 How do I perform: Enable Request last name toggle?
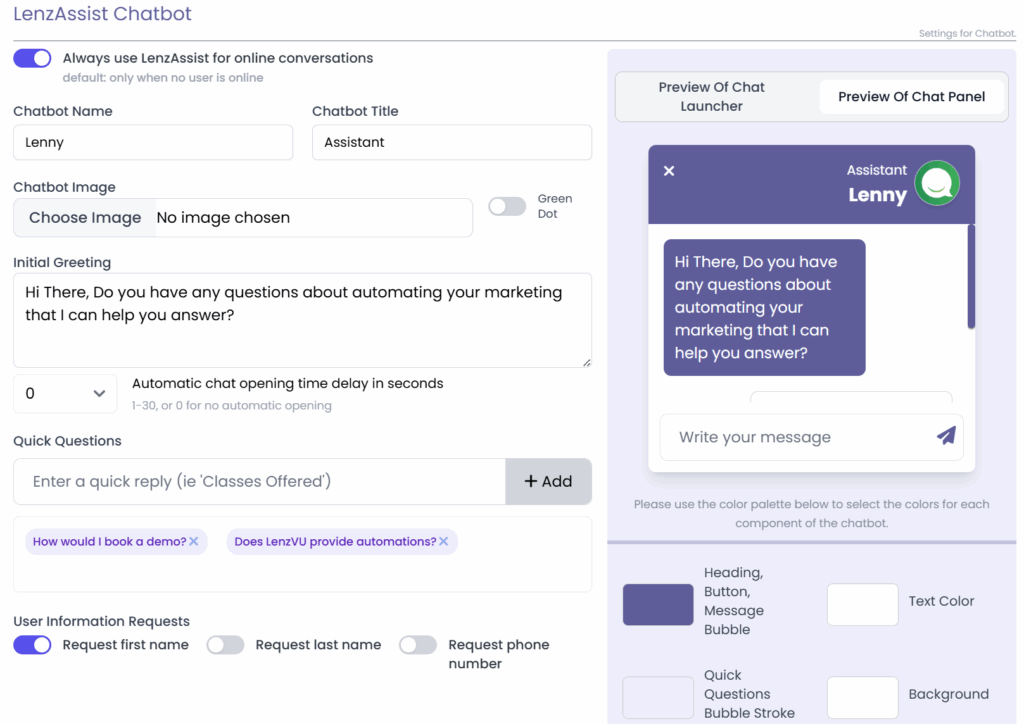point(225,645)
